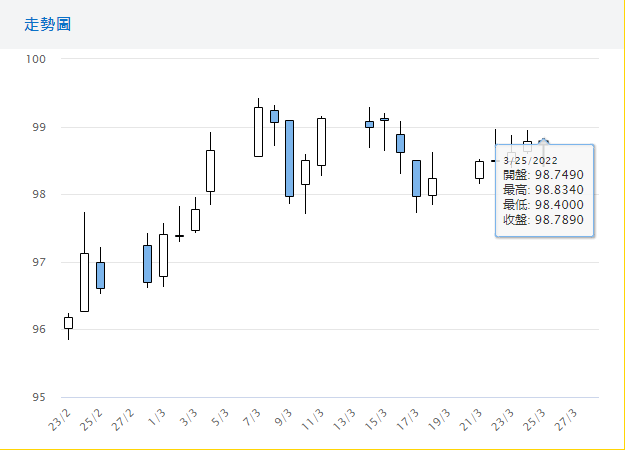The height and width of the screenshot is (450, 626).
Task: Click the 走勢圖 chart title
Action: [x=48, y=24]
